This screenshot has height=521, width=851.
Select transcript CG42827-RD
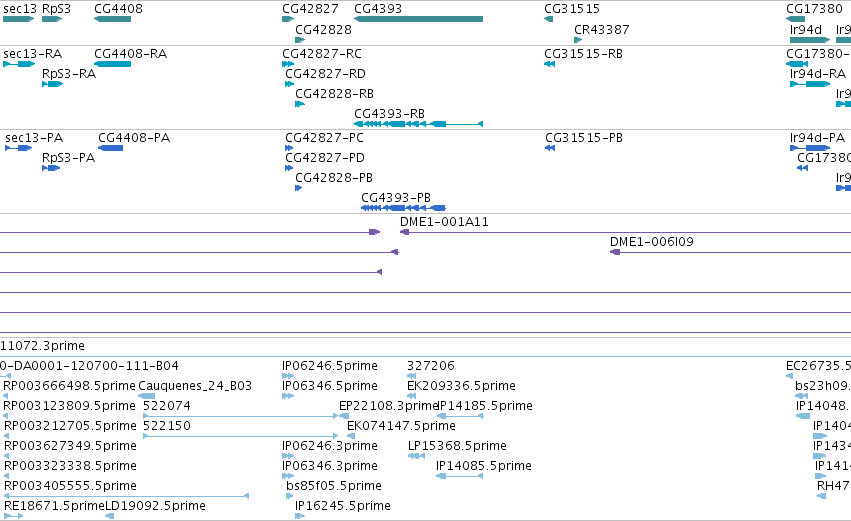point(325,73)
